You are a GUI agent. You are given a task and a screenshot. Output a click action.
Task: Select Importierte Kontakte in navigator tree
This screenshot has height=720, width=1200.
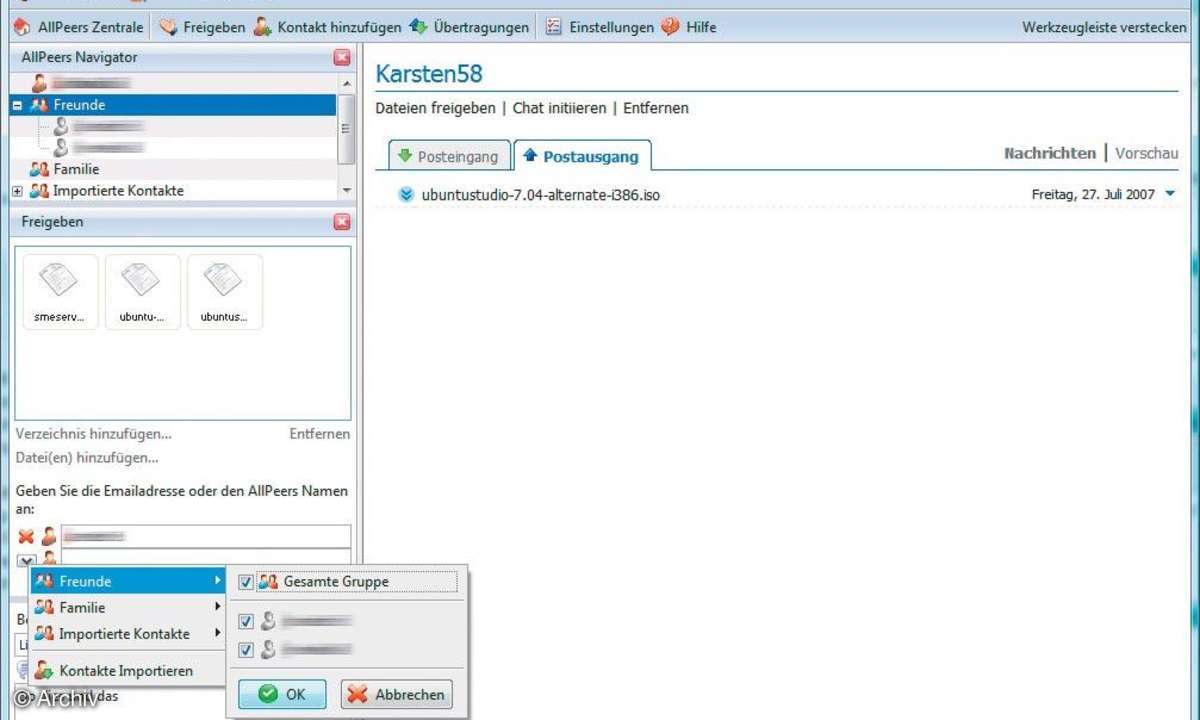118,190
